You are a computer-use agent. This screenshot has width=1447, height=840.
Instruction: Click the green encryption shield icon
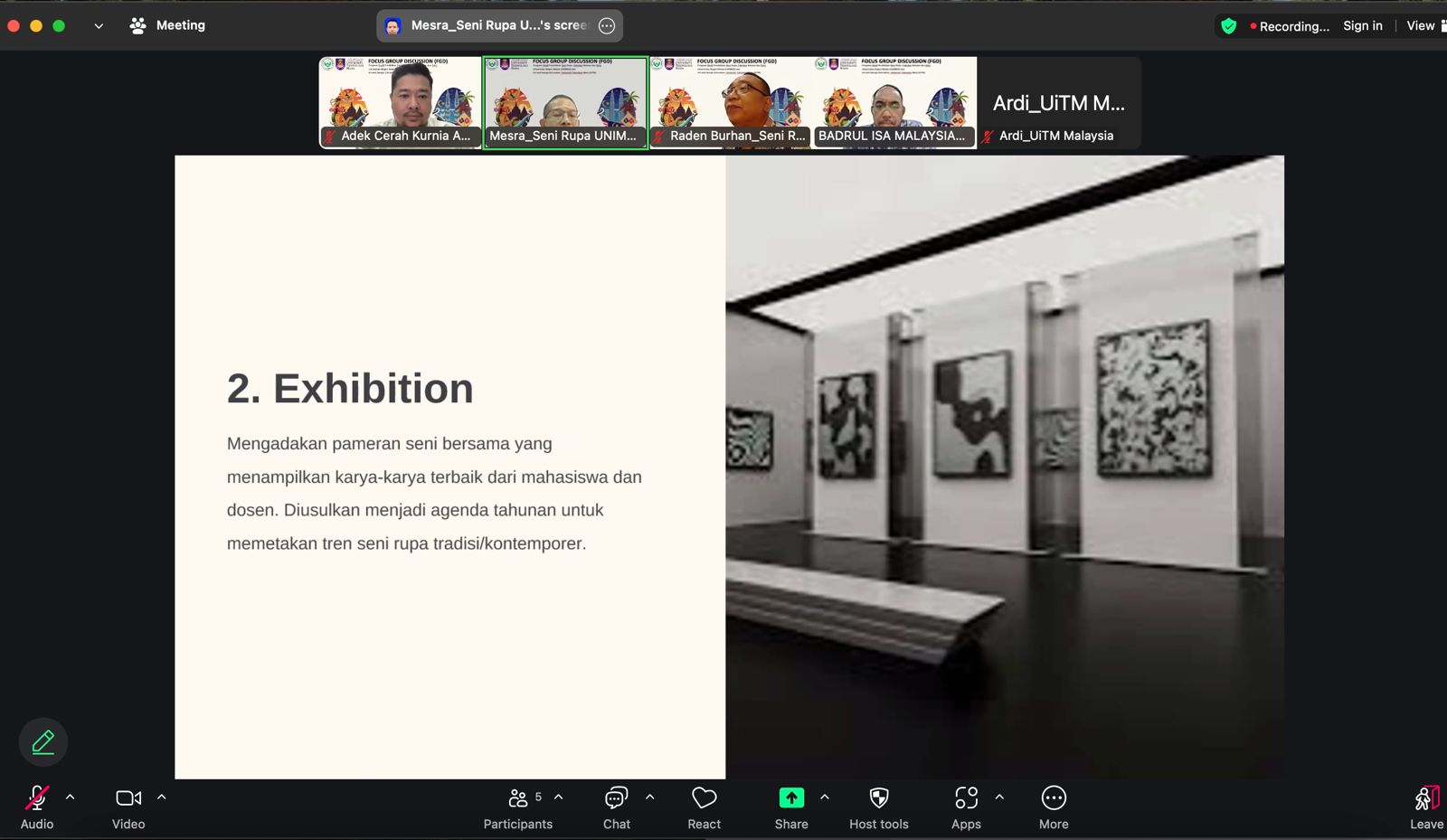pyautogui.click(x=1228, y=26)
